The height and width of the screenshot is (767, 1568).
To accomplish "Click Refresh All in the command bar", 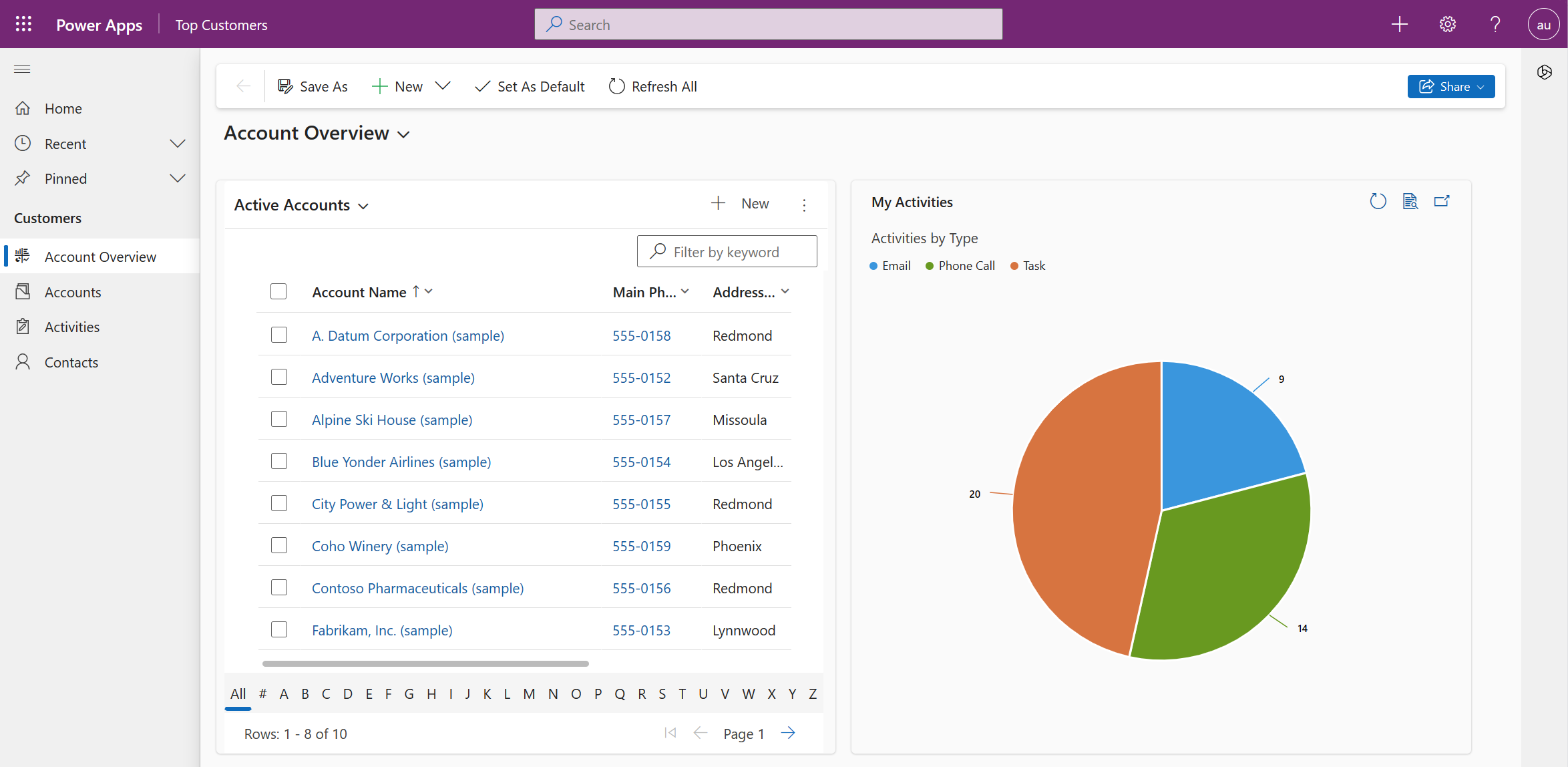I will [652, 86].
